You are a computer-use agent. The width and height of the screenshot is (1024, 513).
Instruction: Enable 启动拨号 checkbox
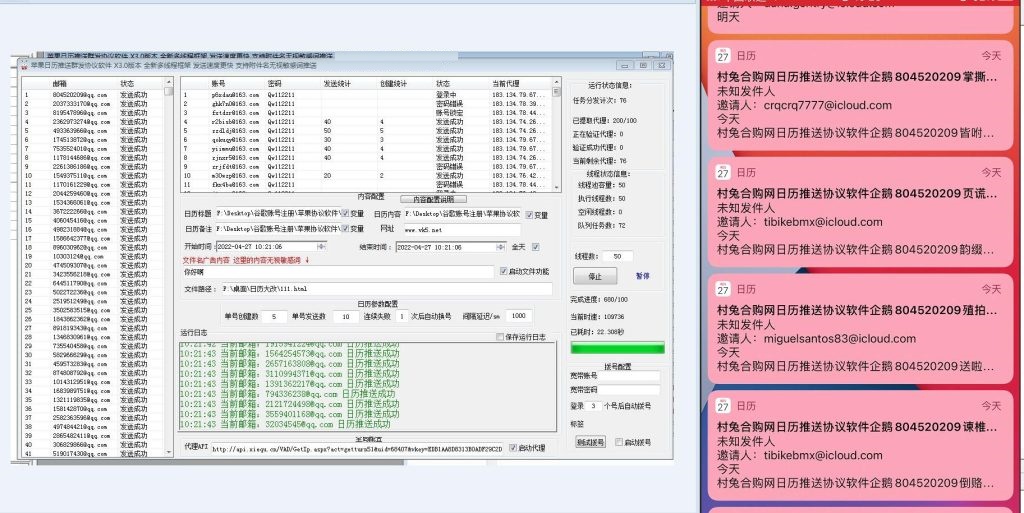(619, 441)
